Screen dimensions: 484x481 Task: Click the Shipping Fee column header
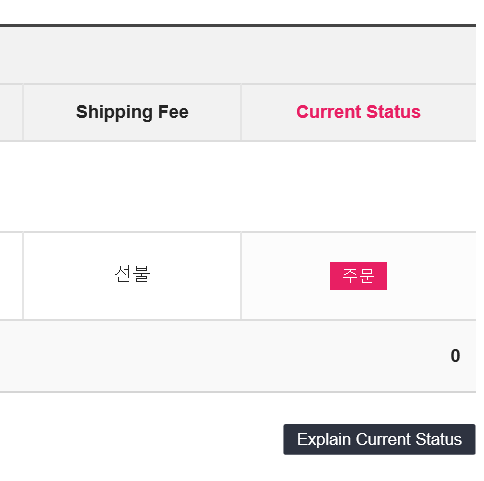coord(132,112)
